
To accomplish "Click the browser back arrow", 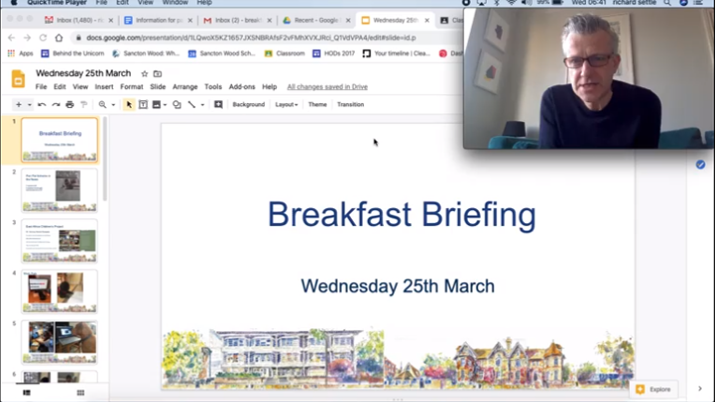I will pos(11,38).
